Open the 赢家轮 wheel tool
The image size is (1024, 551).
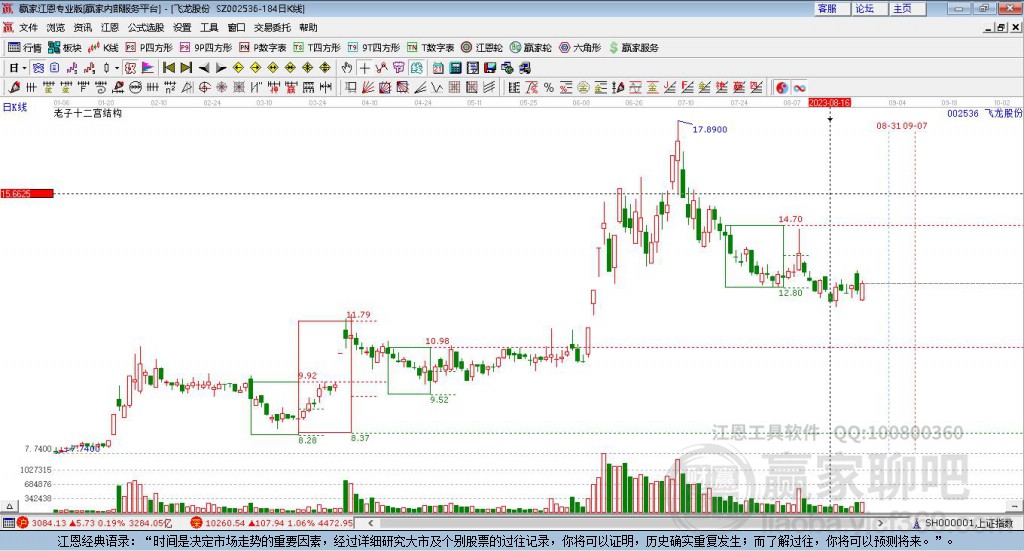pos(530,48)
